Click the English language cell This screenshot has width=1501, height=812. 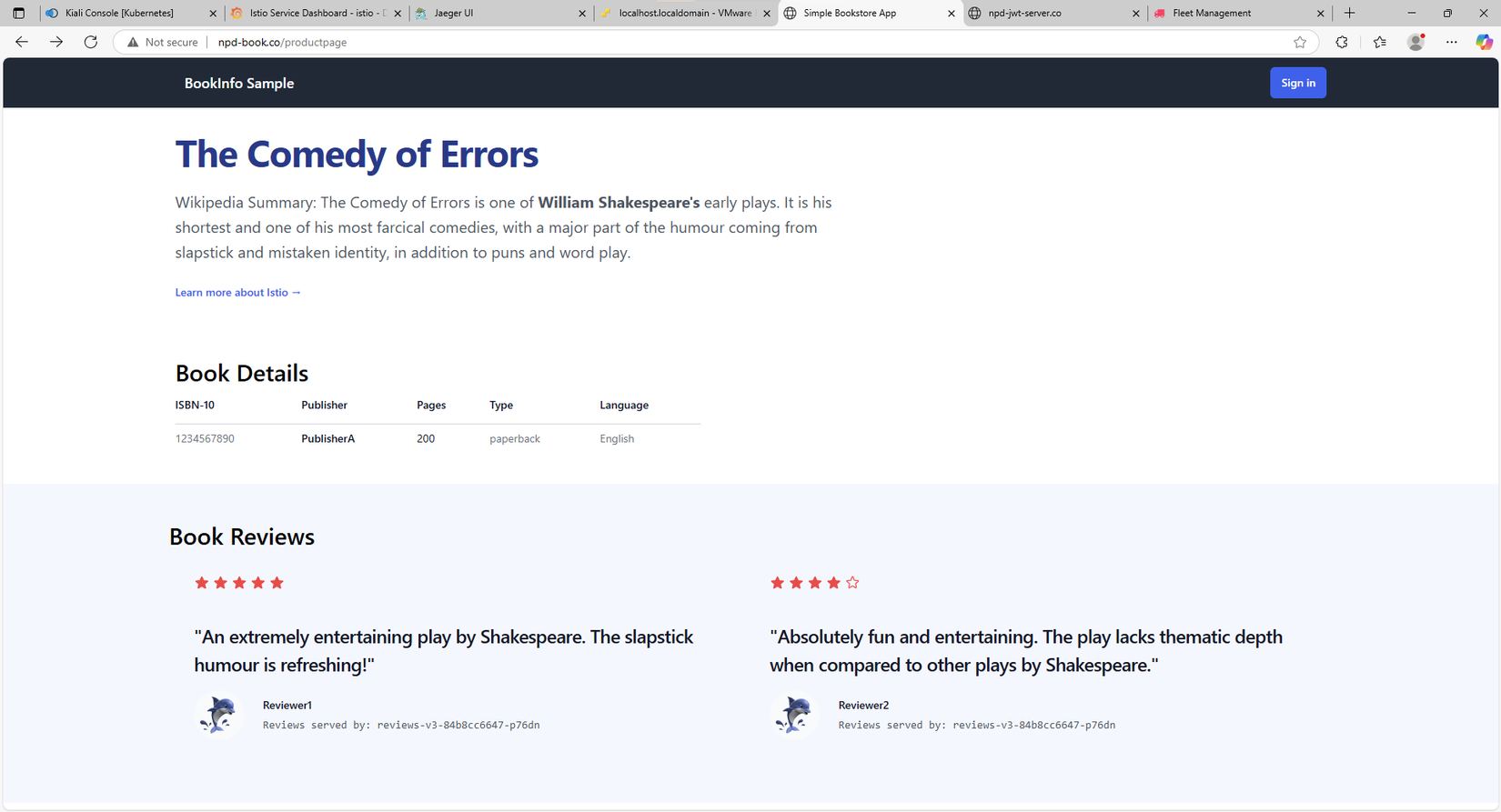click(x=617, y=439)
